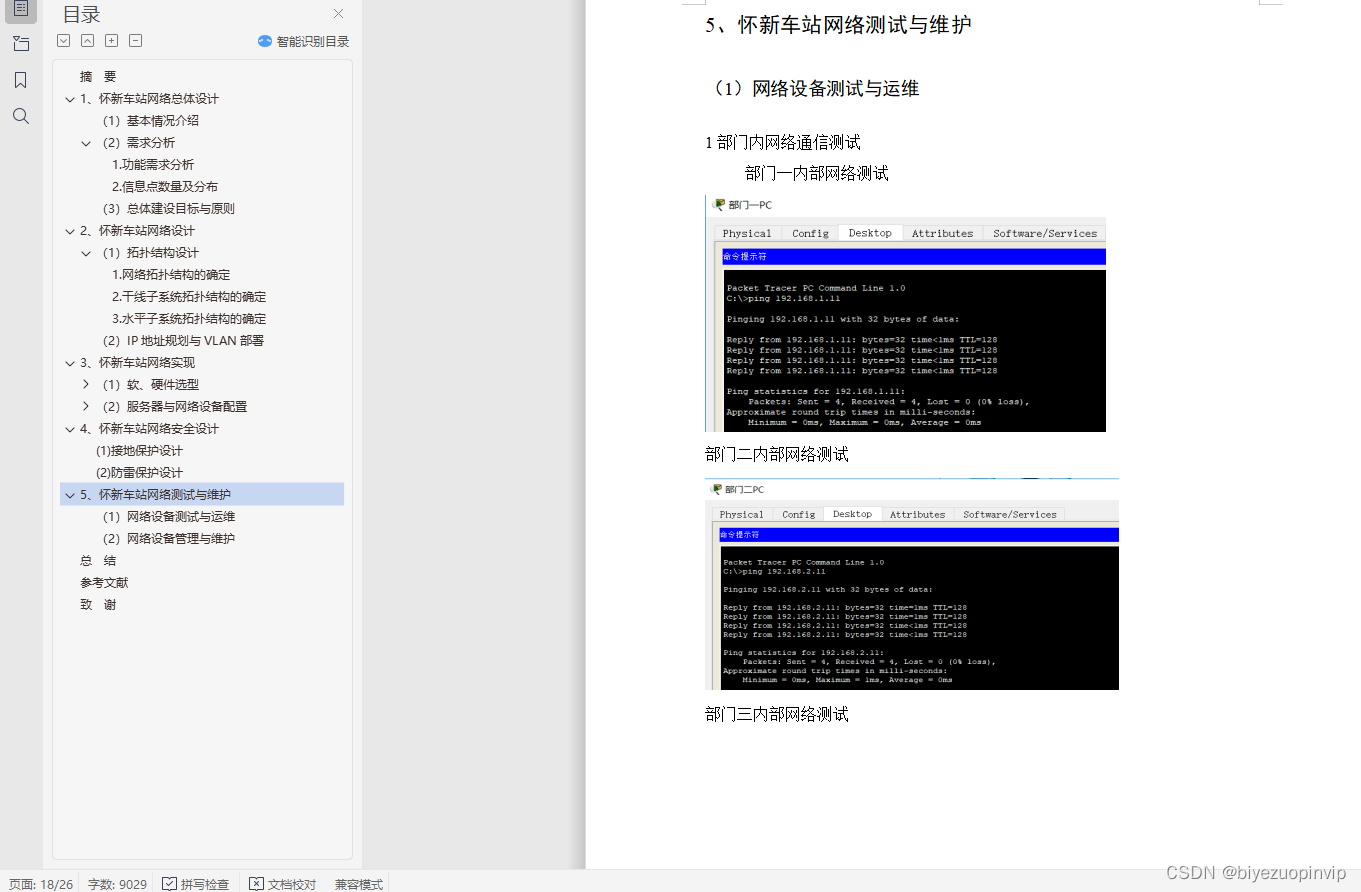Jump to 1、怀新车站网络总体设计 heading
1361x892 pixels.
(x=149, y=99)
